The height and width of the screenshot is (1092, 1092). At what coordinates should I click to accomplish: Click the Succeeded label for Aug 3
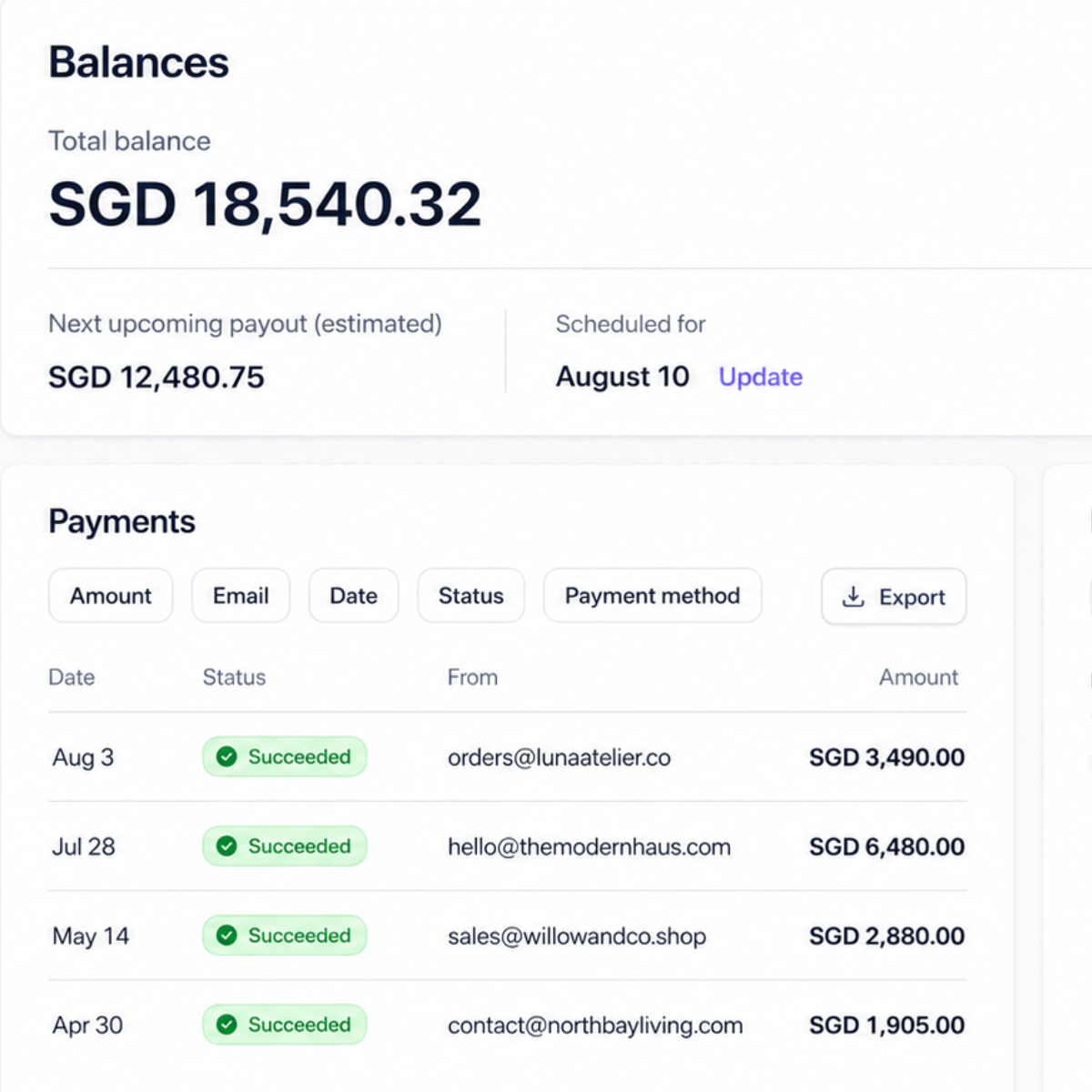[x=299, y=756]
